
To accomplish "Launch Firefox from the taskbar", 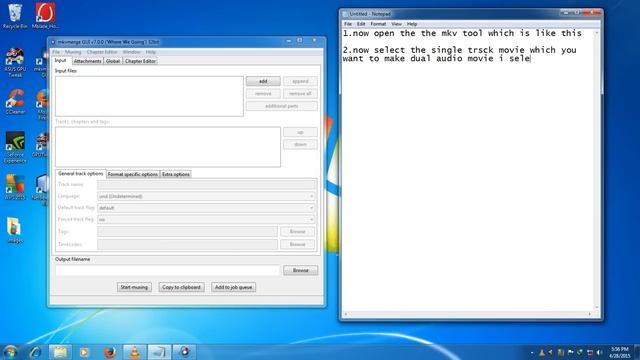I will pyautogui.click(x=109, y=352).
